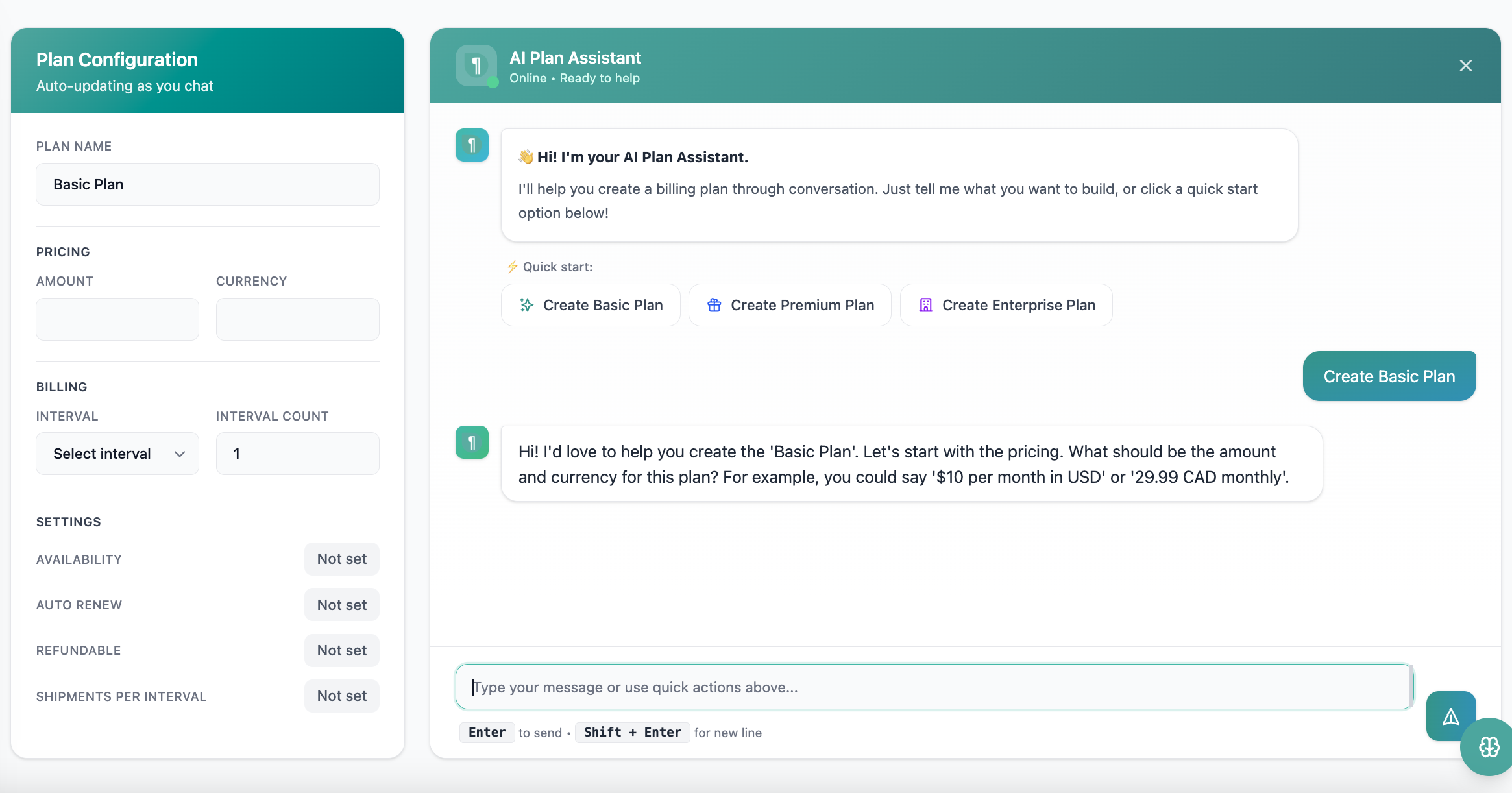Click the assistant avatar beside the pricing question

point(472,443)
